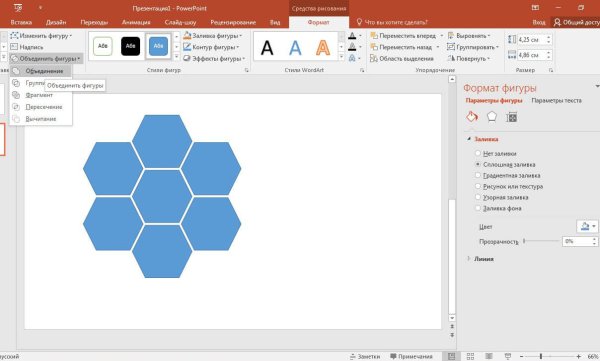Open the Выровнять dropdown
This screenshot has width=600, height=361.
(469, 36)
